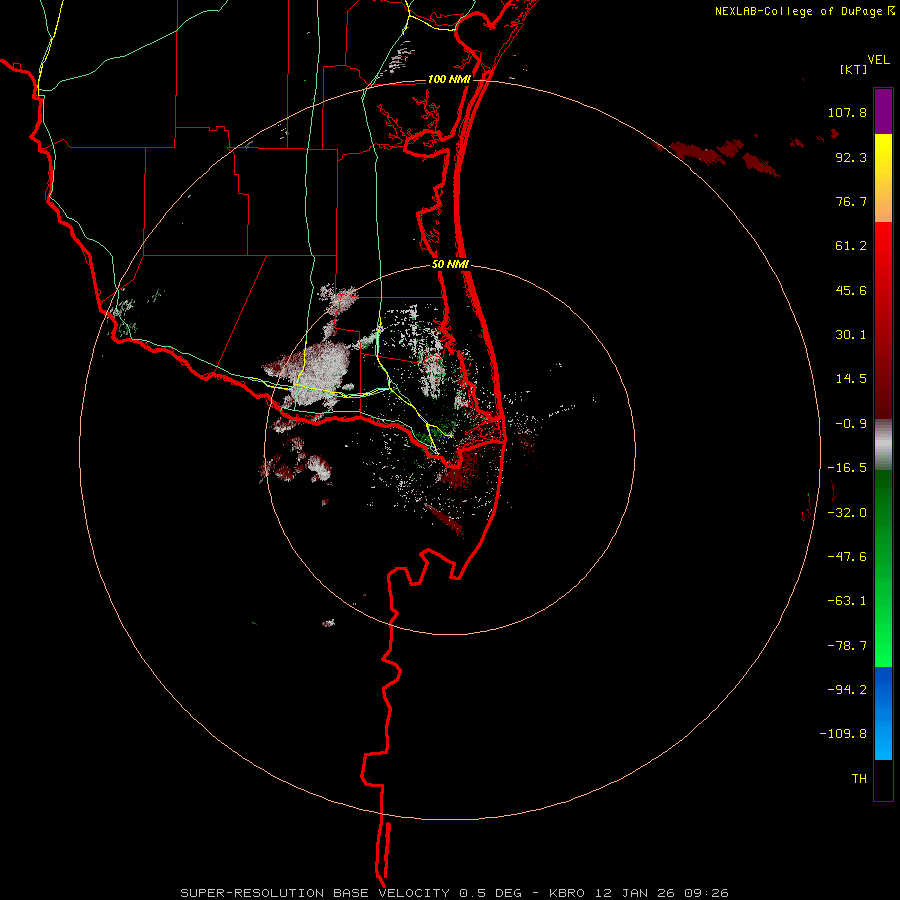Click the 76.7 velocity label
Viewport: 900px width, 900px height.
[x=851, y=201]
